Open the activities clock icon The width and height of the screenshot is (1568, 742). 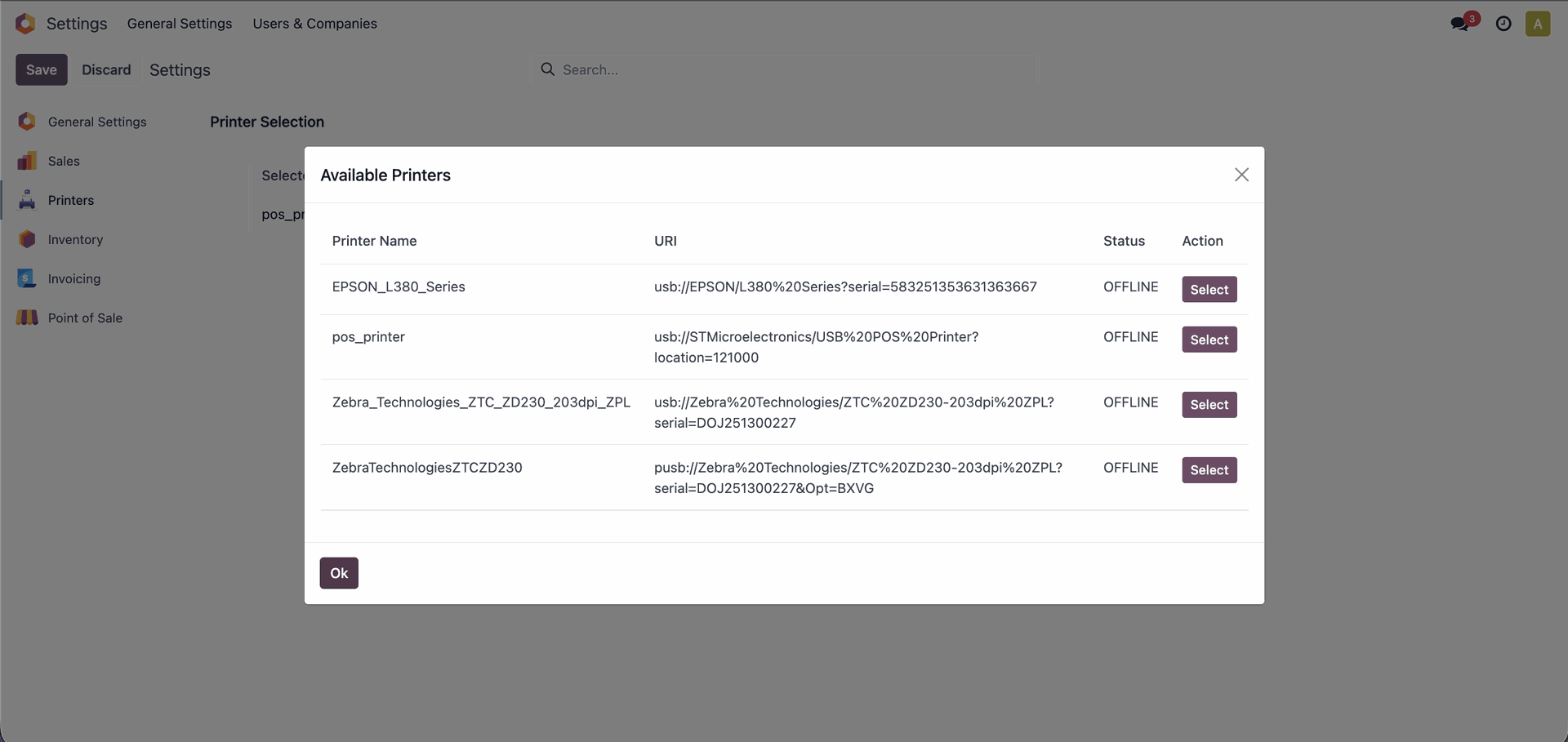coord(1503,24)
